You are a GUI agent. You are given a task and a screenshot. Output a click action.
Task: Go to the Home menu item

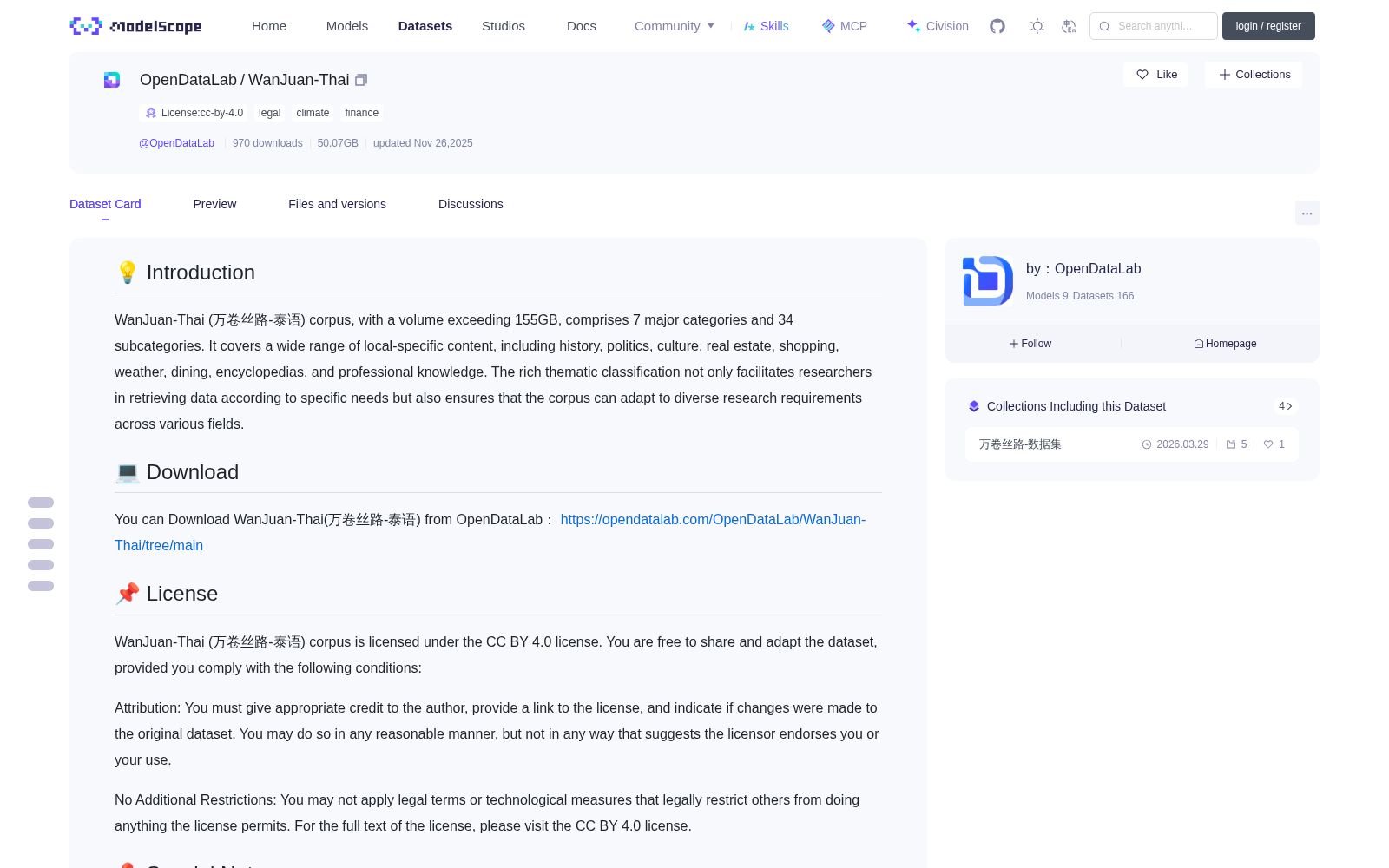269,26
